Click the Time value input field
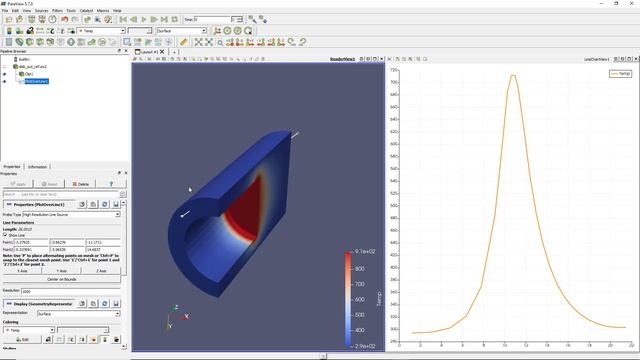The image size is (640, 360). click(212, 19)
